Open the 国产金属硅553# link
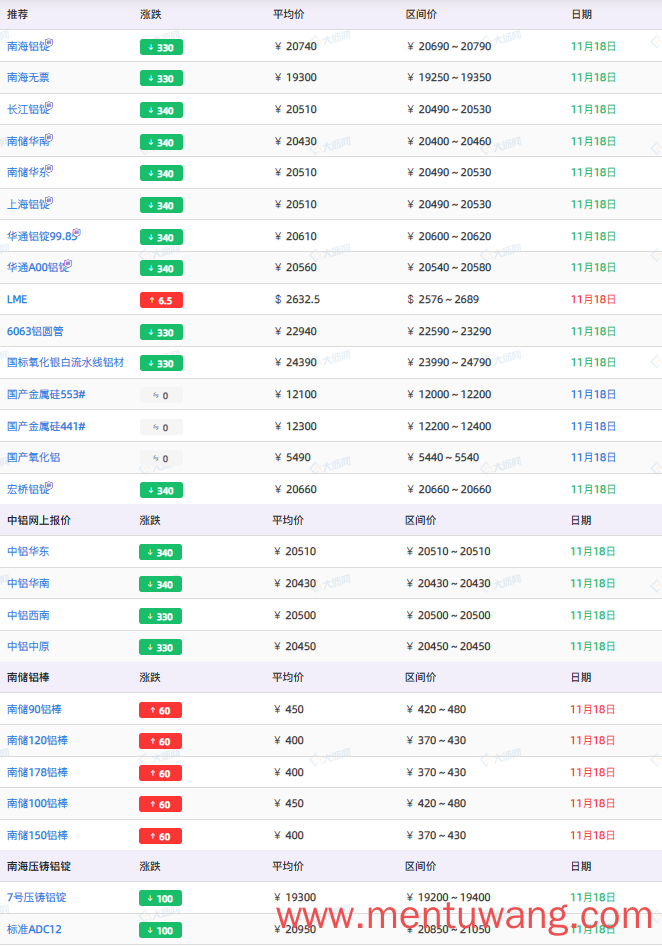Viewport: 662px width, 946px height. point(46,395)
